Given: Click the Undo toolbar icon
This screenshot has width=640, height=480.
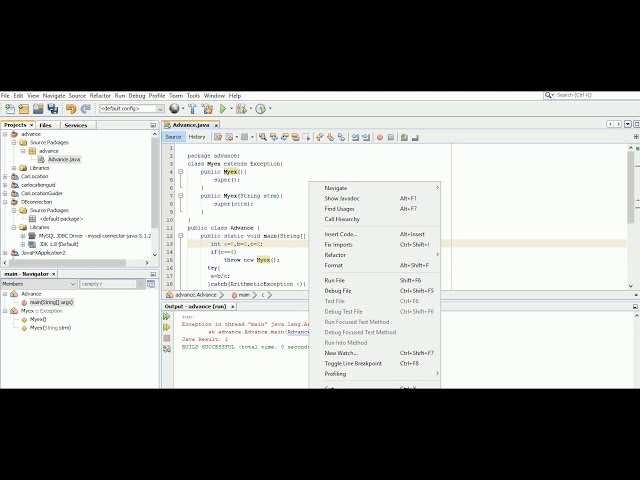Looking at the screenshot, I should coord(71,109).
